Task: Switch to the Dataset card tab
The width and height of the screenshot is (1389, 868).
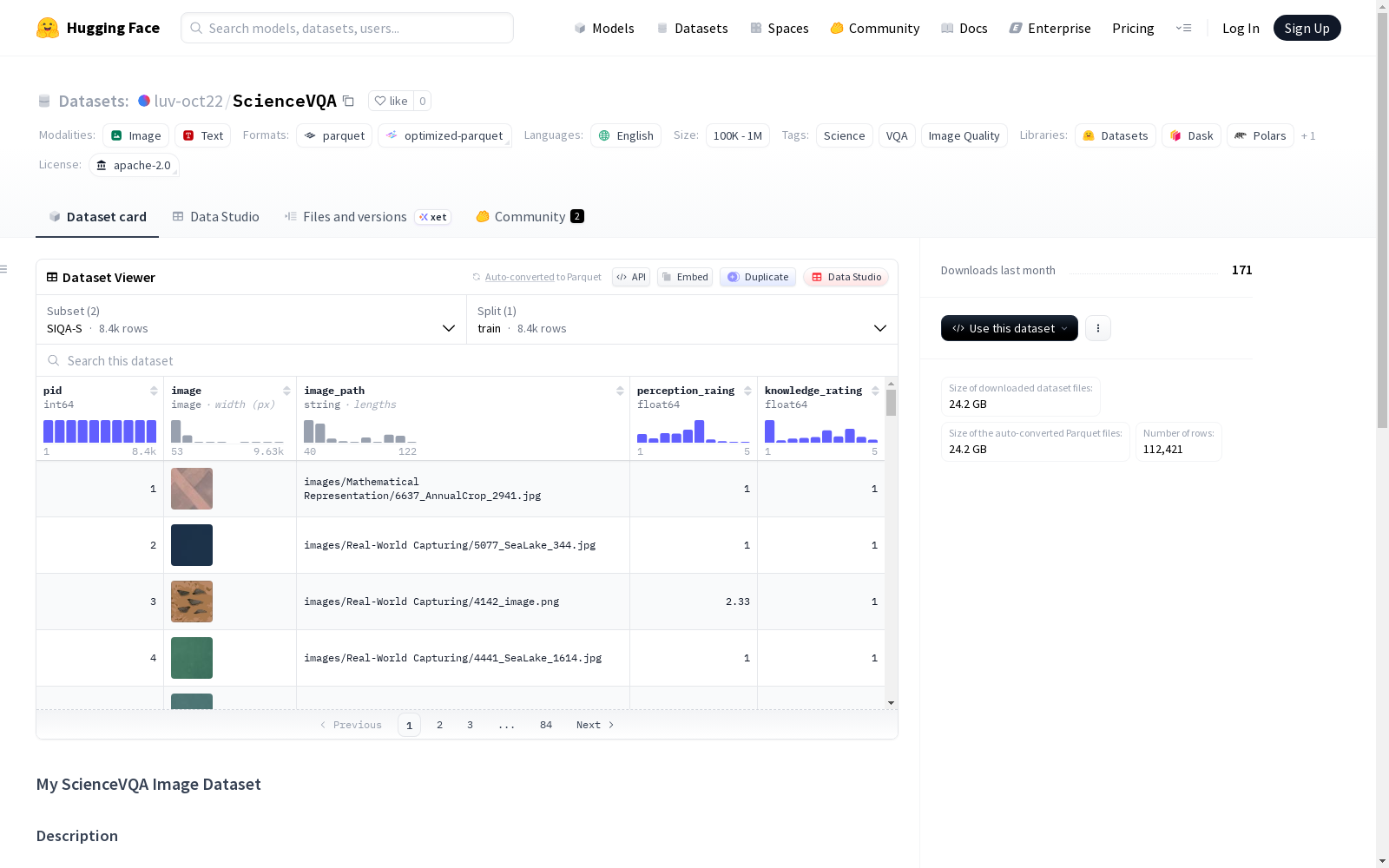Action: pos(97,217)
